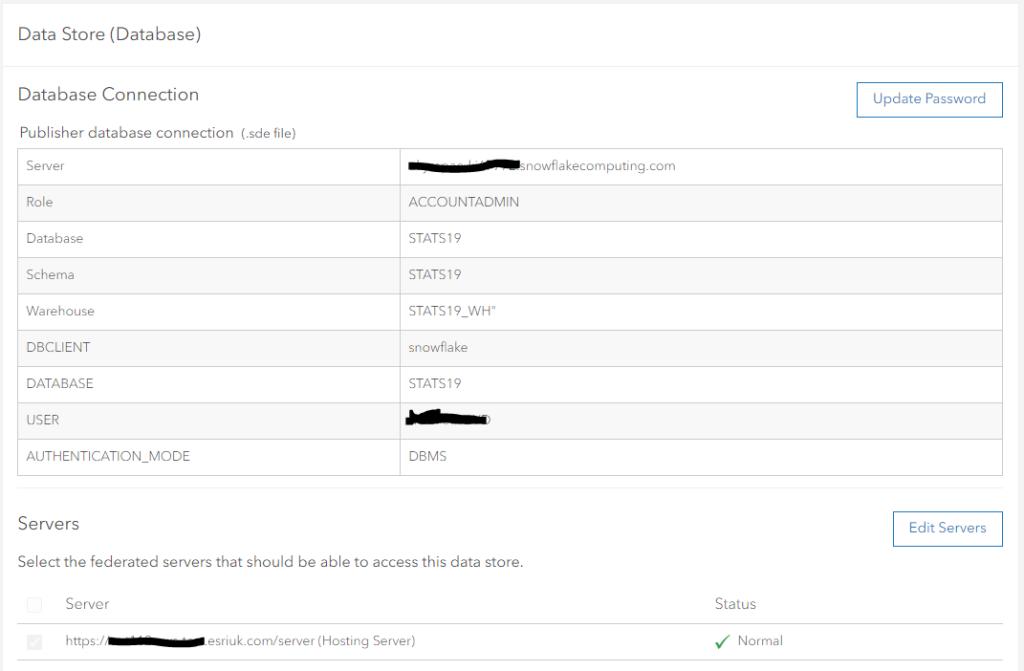Open Edit Servers
This screenshot has height=671, width=1024.
click(x=947, y=528)
